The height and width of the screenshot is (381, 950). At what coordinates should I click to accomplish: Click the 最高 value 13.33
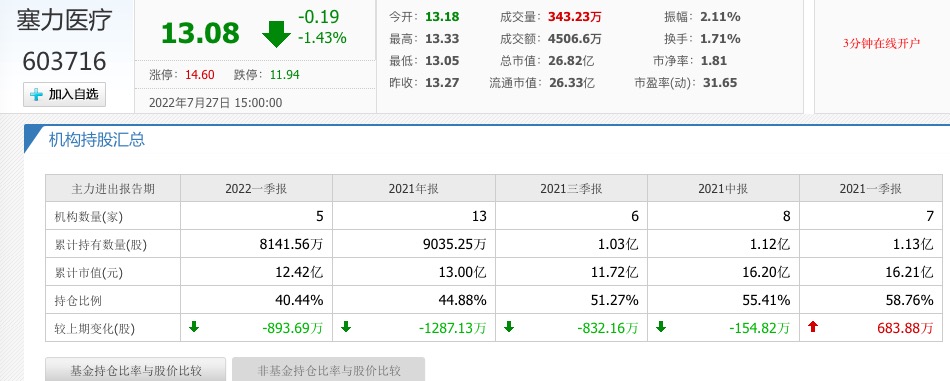point(442,39)
